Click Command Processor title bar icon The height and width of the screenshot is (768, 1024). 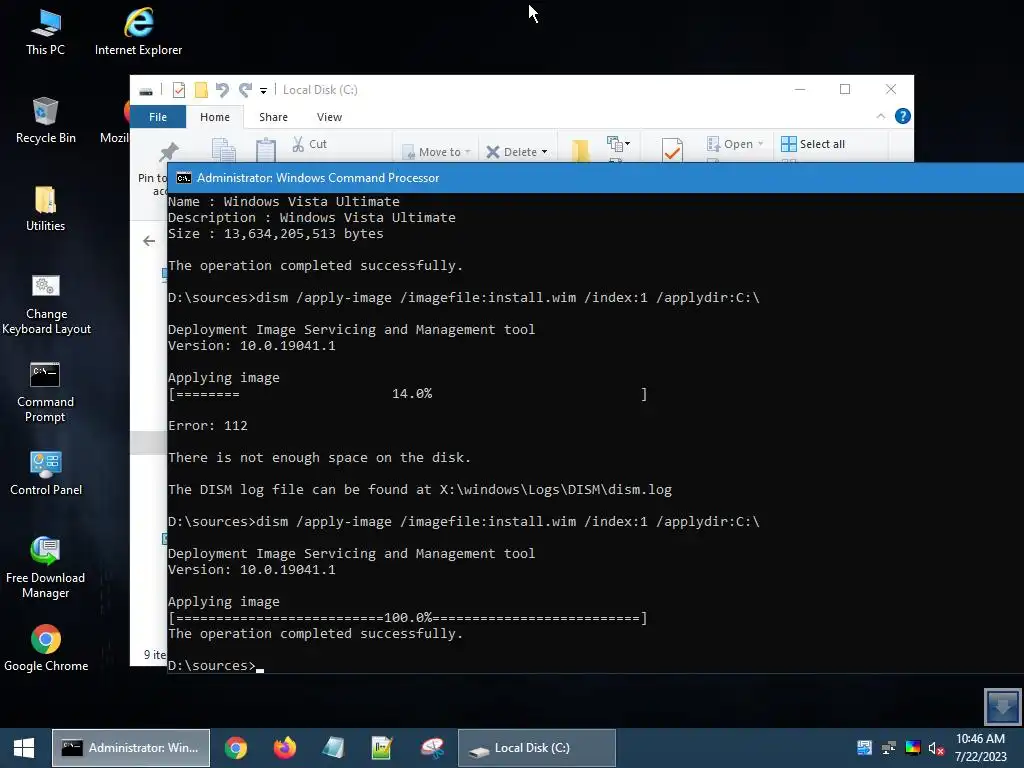[x=184, y=178]
